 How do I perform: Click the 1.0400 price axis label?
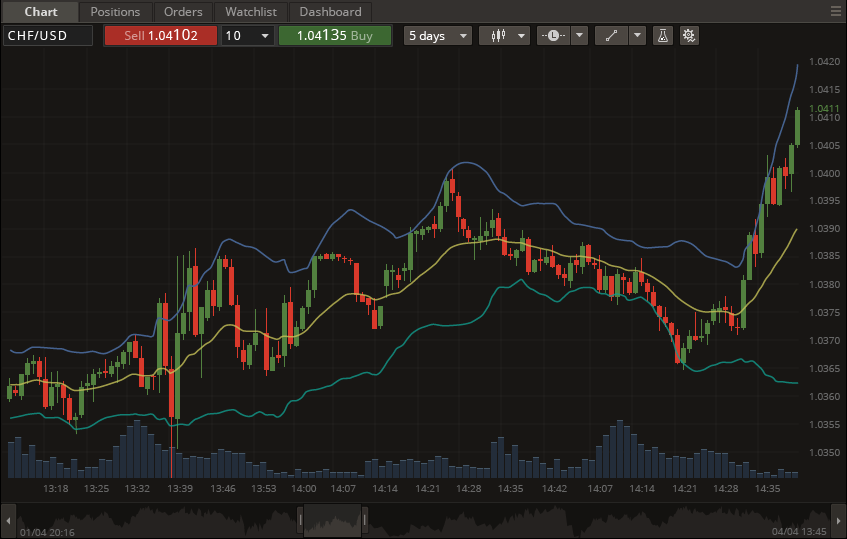(x=824, y=173)
